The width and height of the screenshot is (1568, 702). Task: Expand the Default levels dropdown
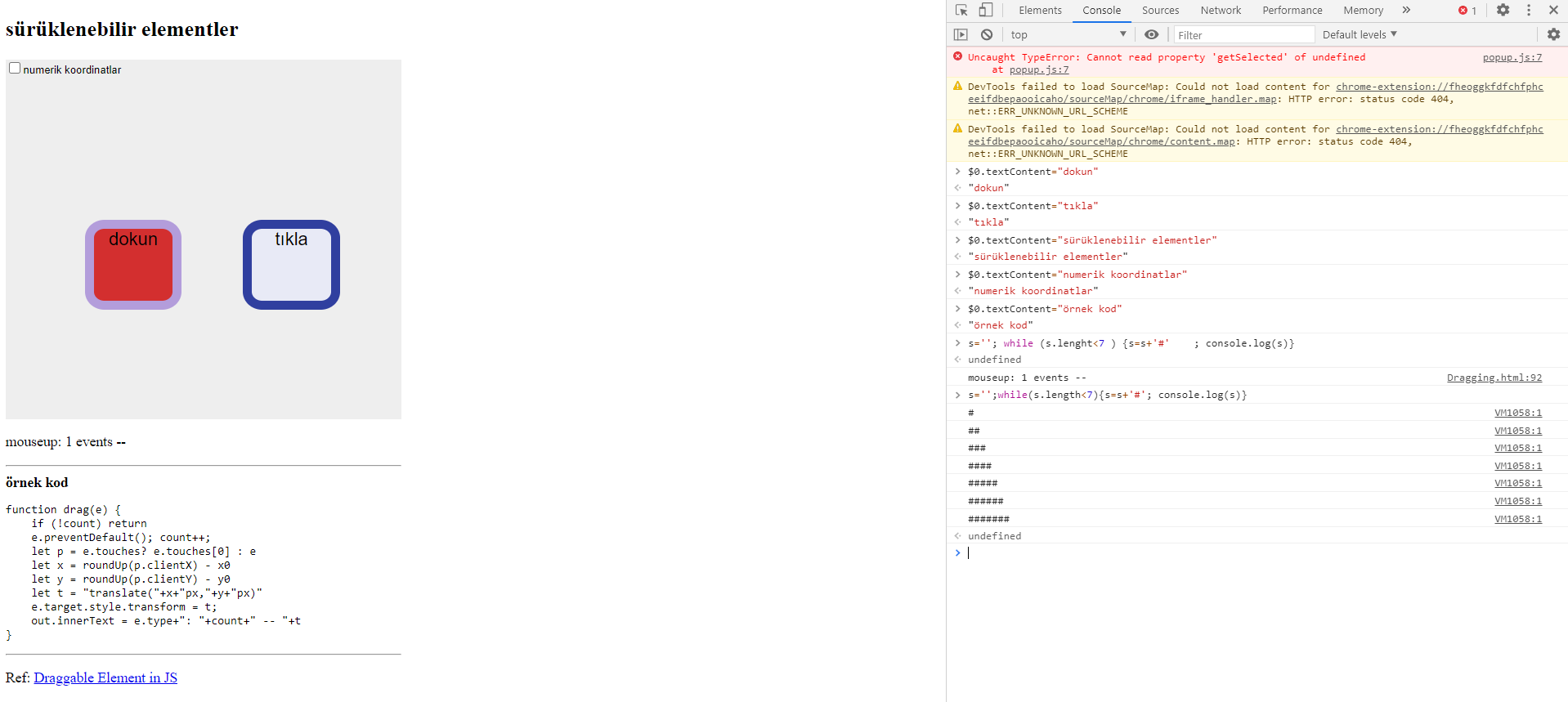[1360, 34]
